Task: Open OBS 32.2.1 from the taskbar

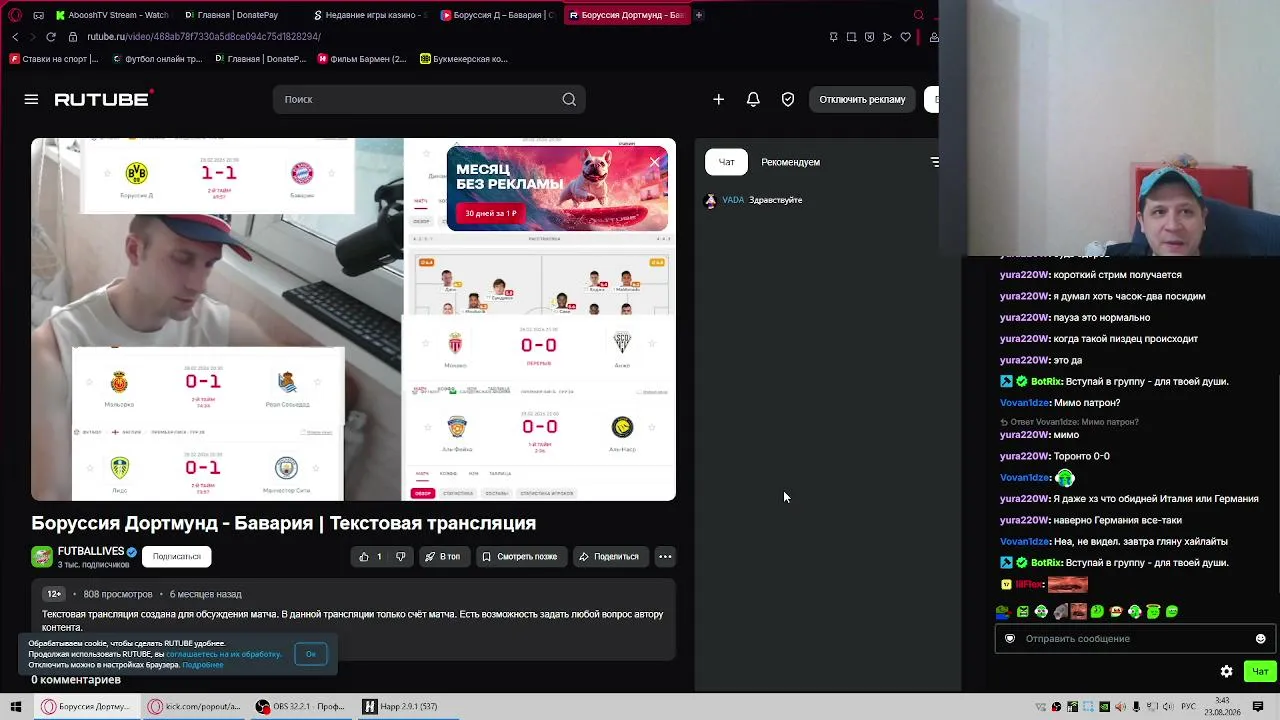Action: (300, 706)
